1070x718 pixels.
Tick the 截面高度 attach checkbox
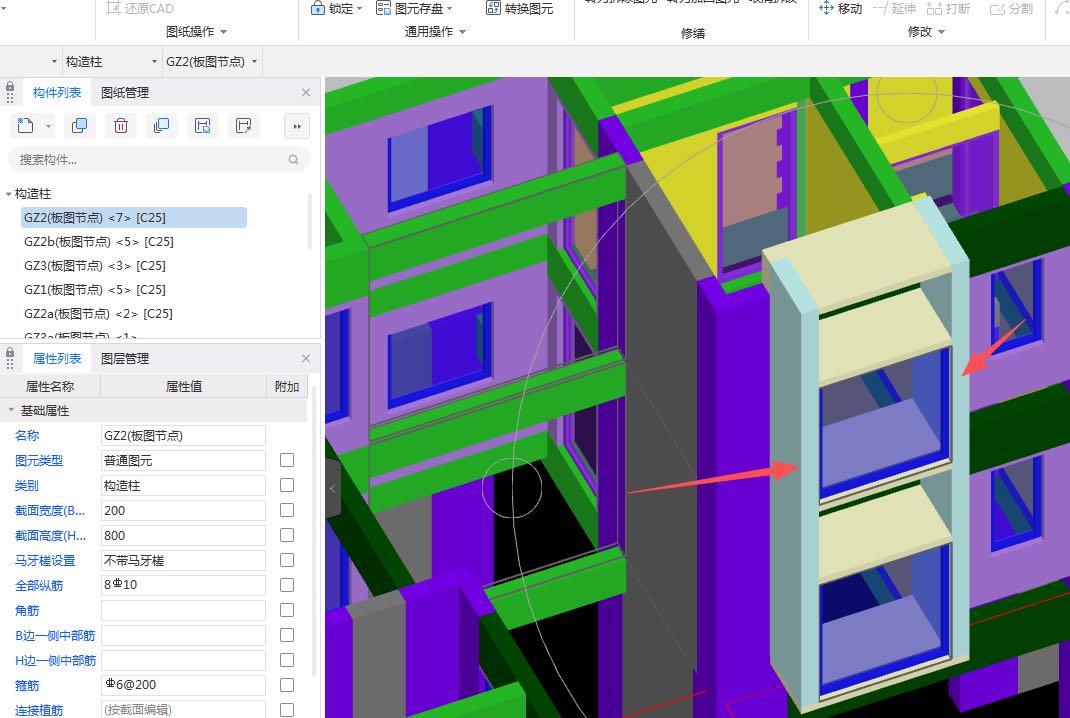pyautogui.click(x=287, y=535)
